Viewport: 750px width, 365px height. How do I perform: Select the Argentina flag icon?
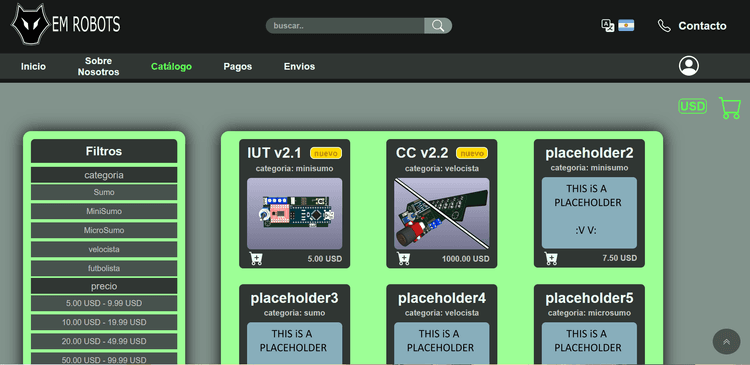pyautogui.click(x=626, y=25)
